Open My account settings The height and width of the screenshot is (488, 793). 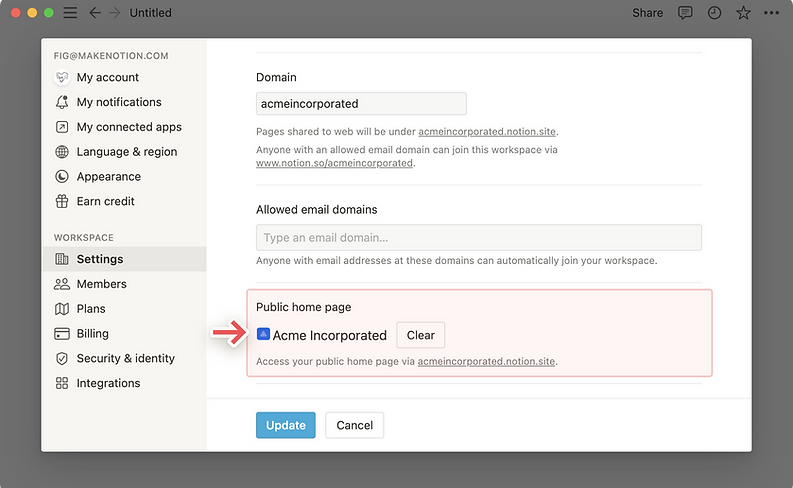(x=107, y=77)
